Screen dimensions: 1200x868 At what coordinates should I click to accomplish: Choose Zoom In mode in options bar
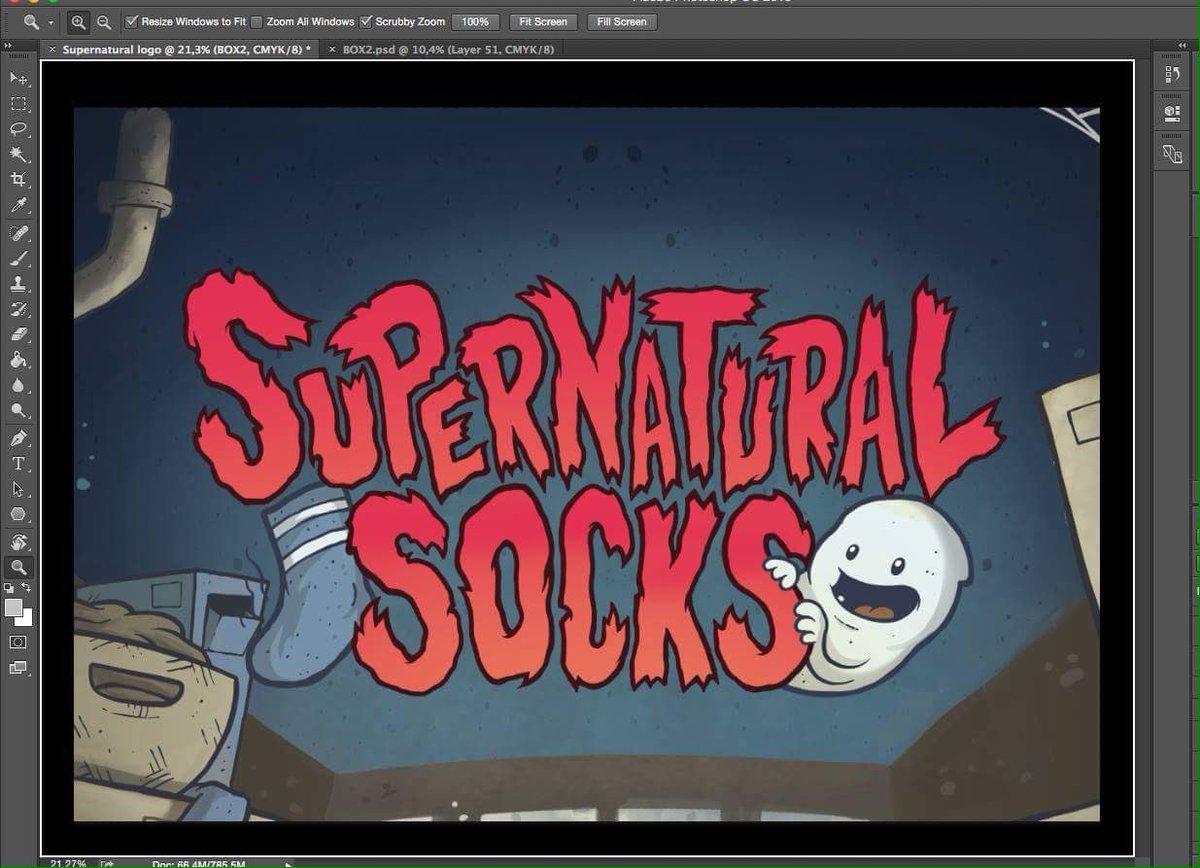78,21
